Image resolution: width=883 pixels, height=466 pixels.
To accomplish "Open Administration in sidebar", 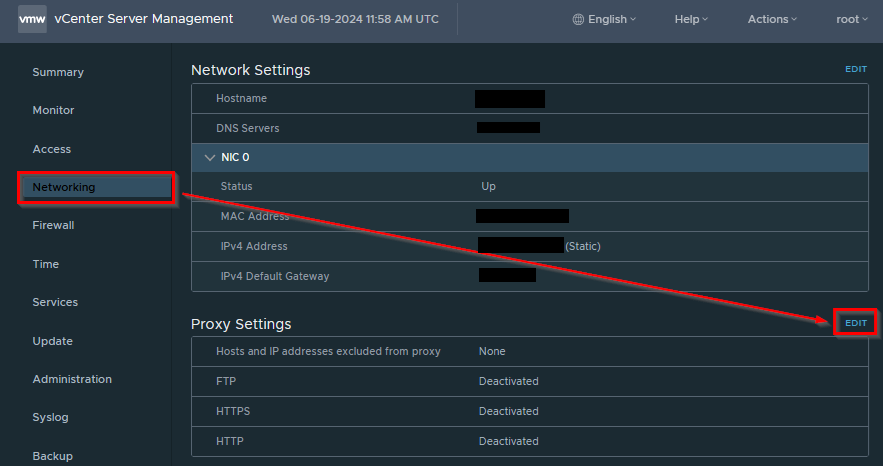I will click(72, 379).
